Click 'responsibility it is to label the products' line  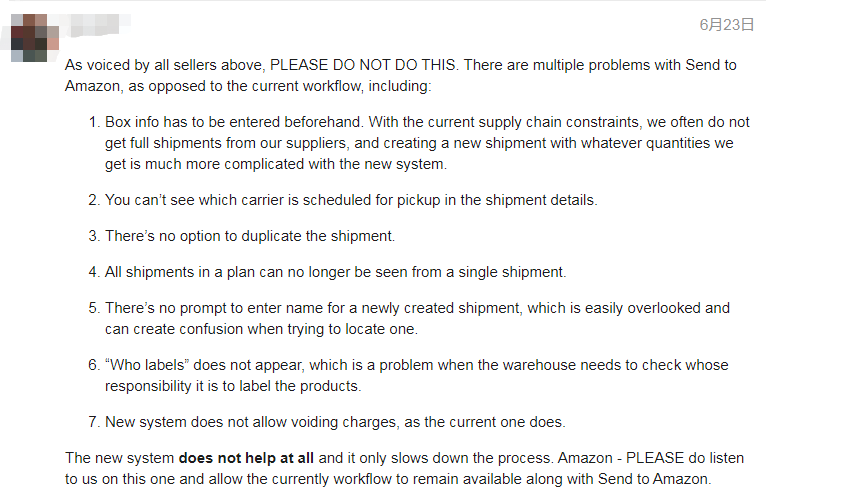[x=233, y=386]
